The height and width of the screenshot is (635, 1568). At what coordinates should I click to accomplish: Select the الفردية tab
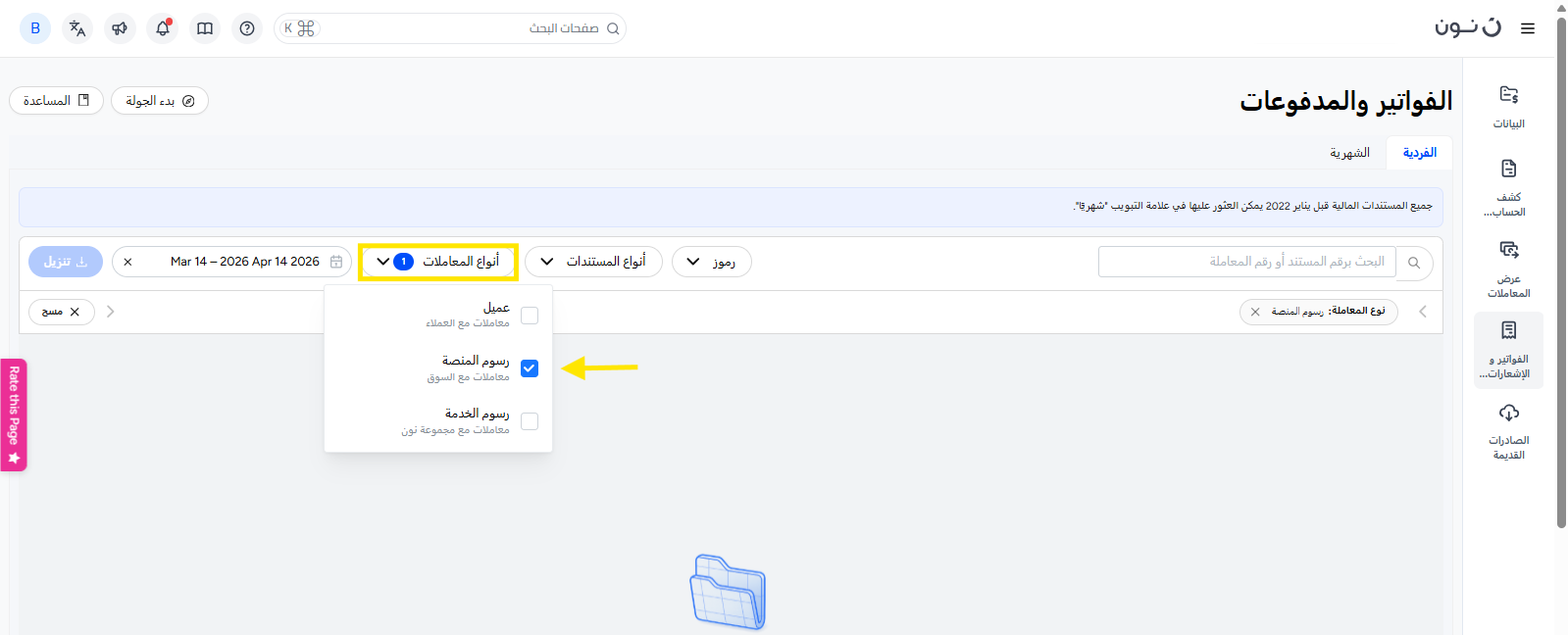(x=1419, y=153)
